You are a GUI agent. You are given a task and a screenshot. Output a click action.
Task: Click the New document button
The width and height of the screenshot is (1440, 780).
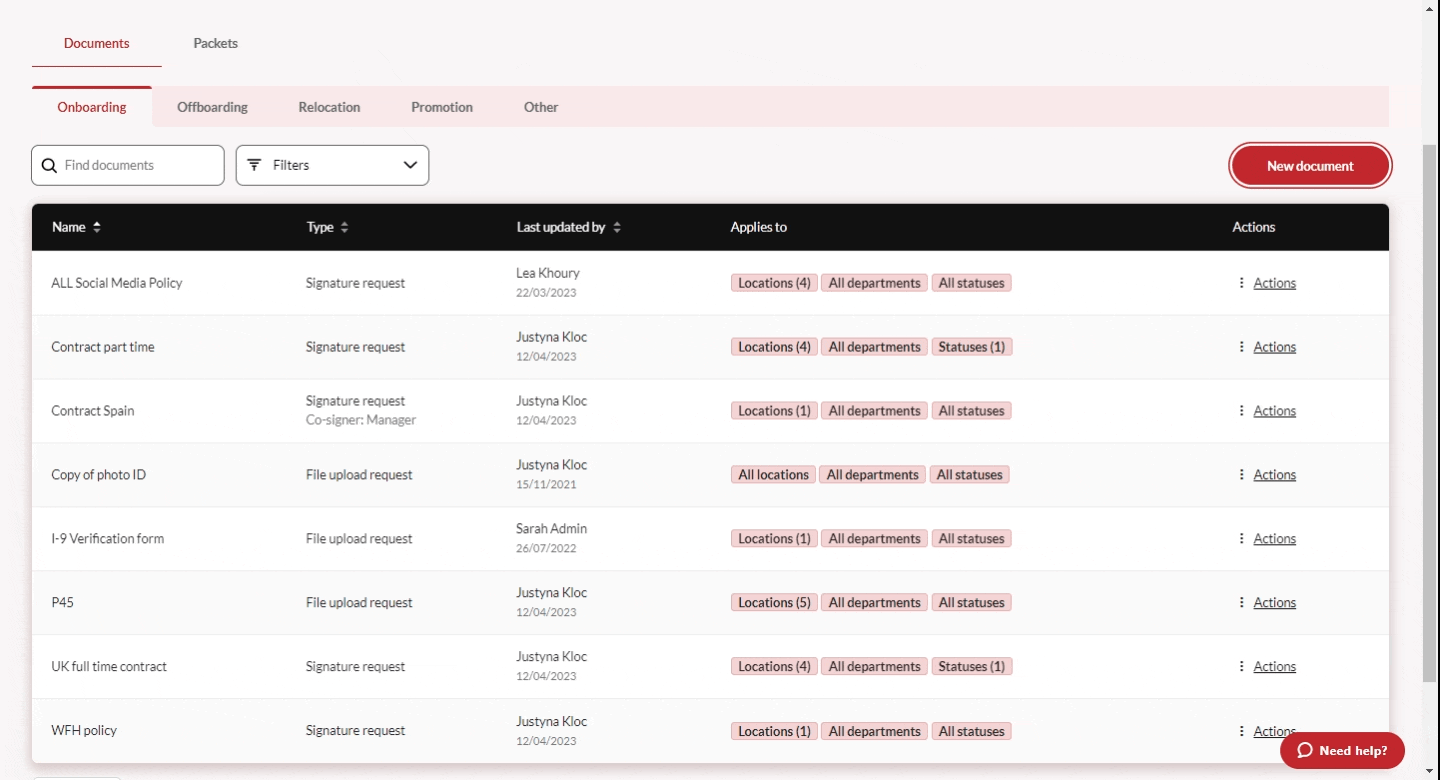pyautogui.click(x=1310, y=166)
